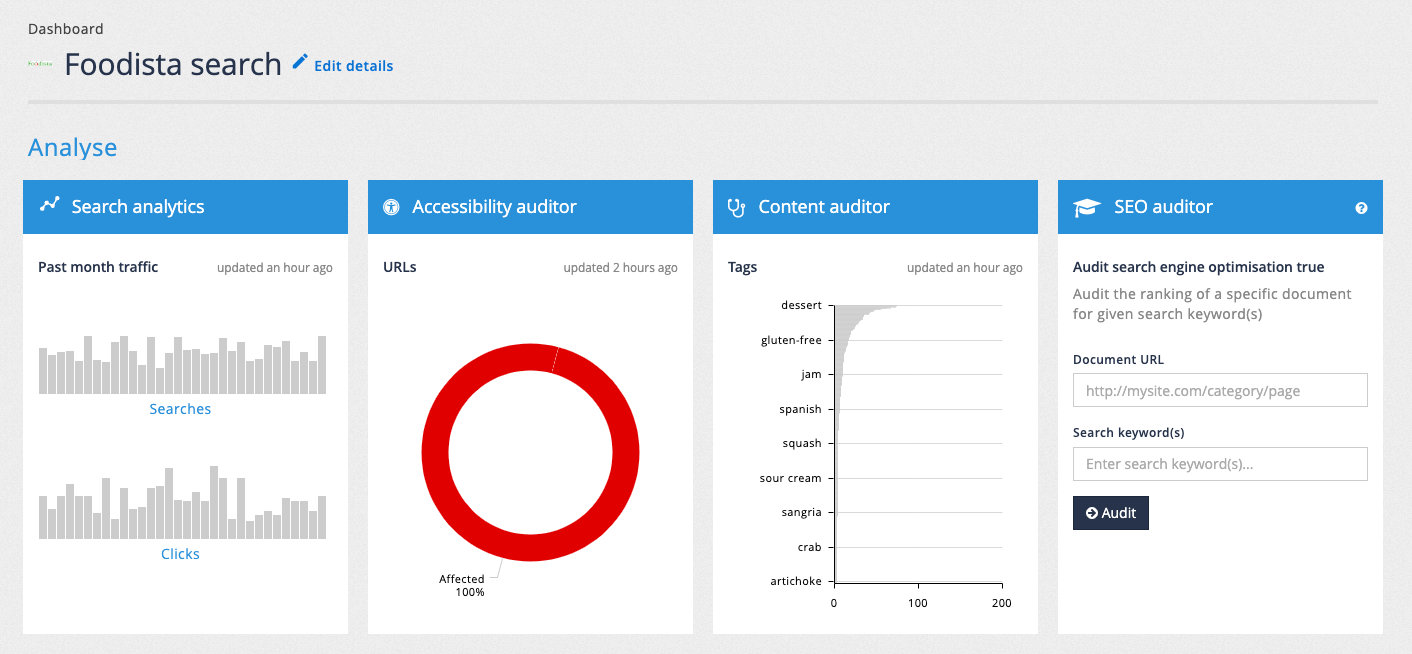Screen dimensions: 1412x654
Task: Open the Clicks traffic view
Action: pos(180,553)
